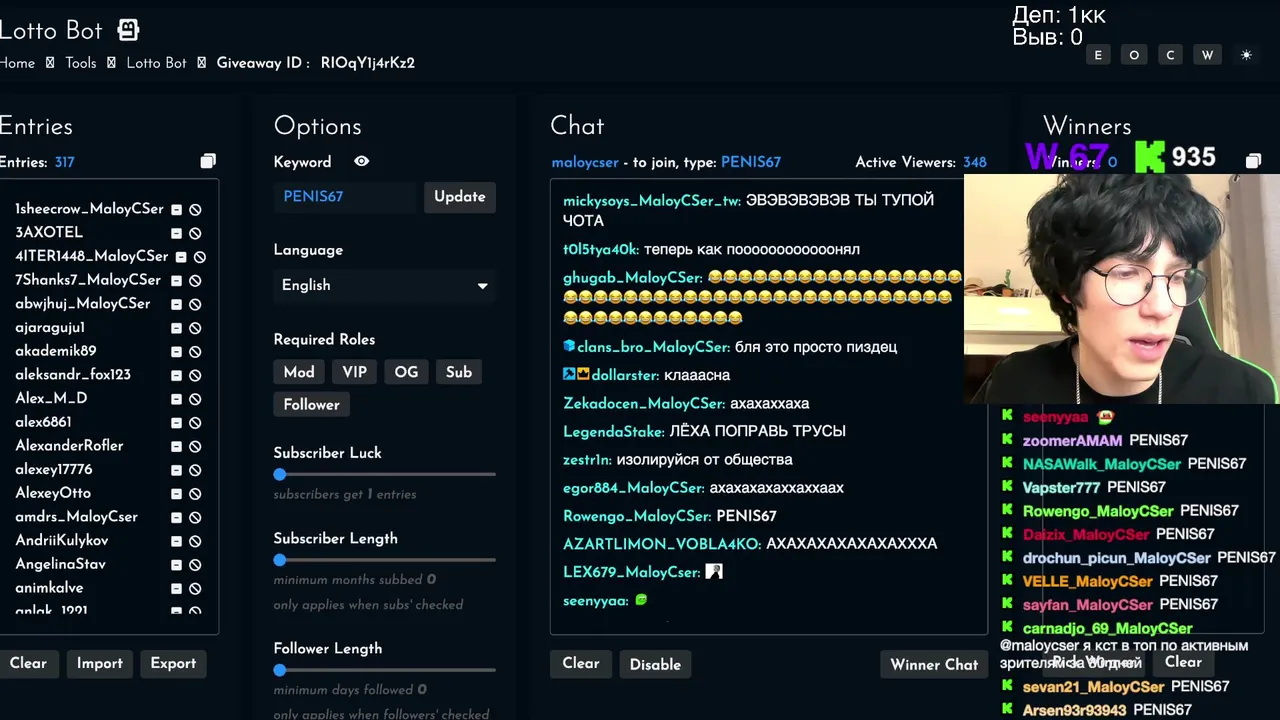This screenshot has height=720, width=1280.
Task: Ban entry 7Shanks7_MaloyCSer with block icon
Action: 195,281
